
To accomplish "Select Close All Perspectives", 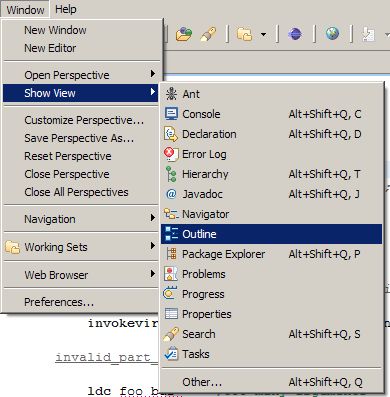I will [82, 192].
